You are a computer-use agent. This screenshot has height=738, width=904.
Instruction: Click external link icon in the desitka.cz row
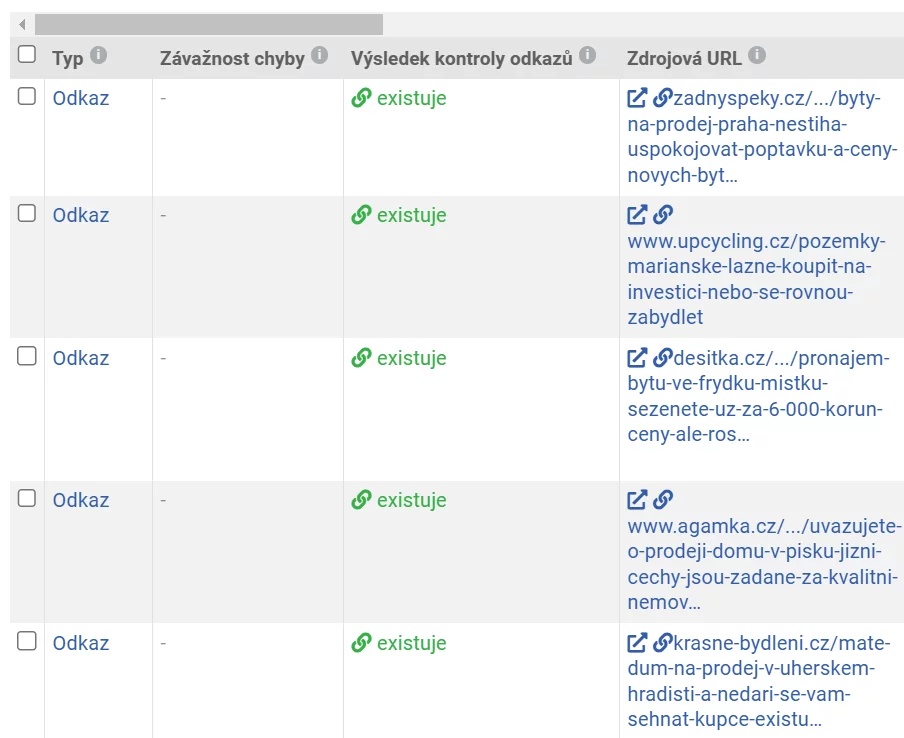click(637, 356)
